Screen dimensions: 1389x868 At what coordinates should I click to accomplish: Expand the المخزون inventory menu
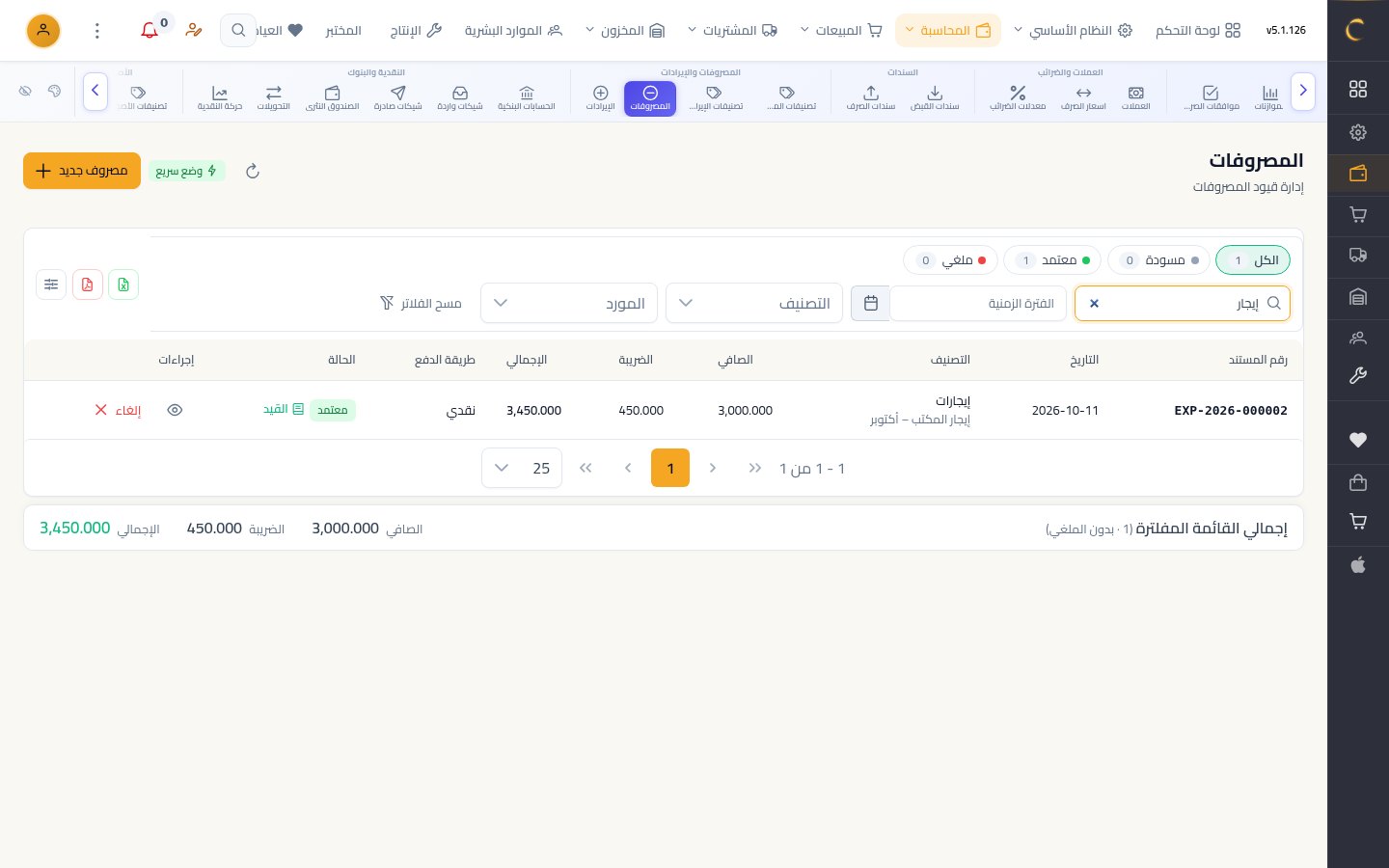click(x=625, y=31)
